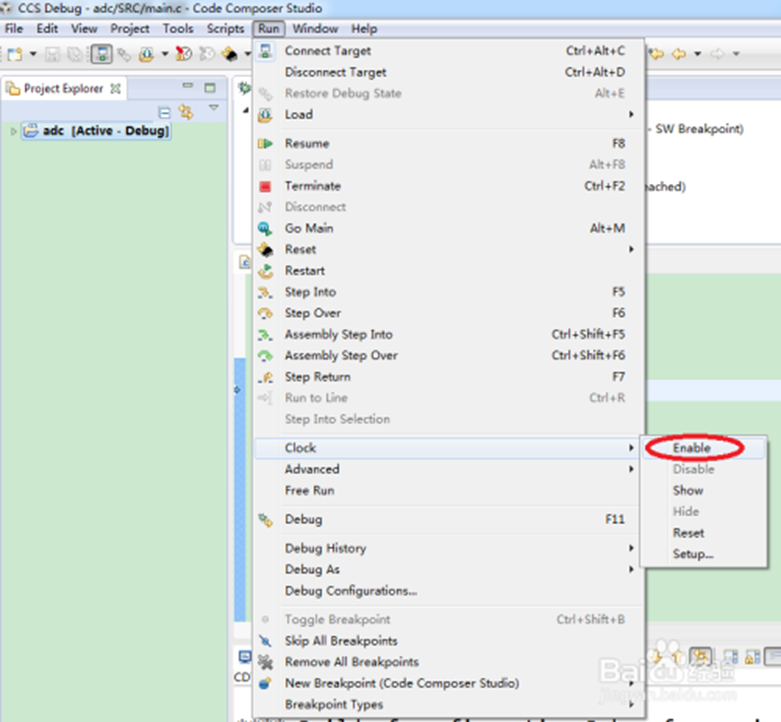Image resolution: width=781 pixels, height=722 pixels.
Task: Expand the Reset submenu in the Run menu
Action: [448, 249]
